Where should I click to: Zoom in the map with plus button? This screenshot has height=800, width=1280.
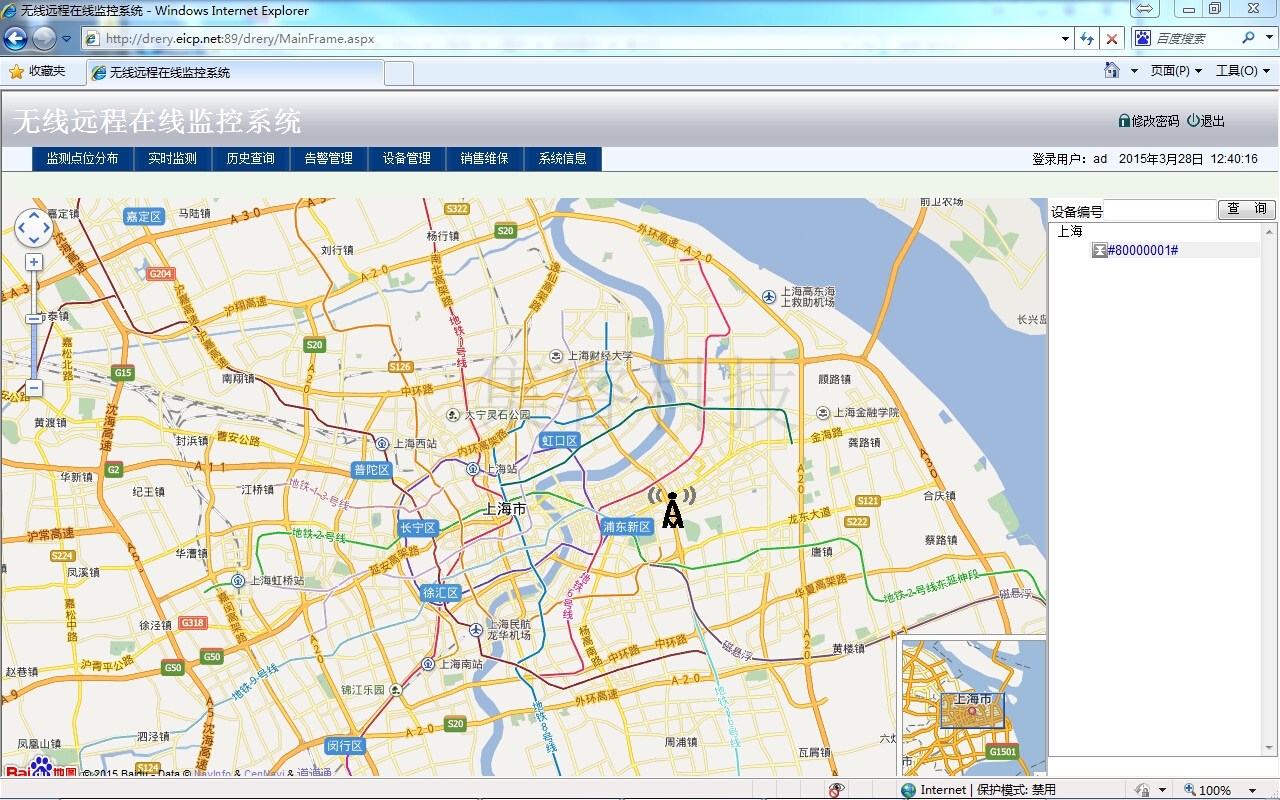33,262
